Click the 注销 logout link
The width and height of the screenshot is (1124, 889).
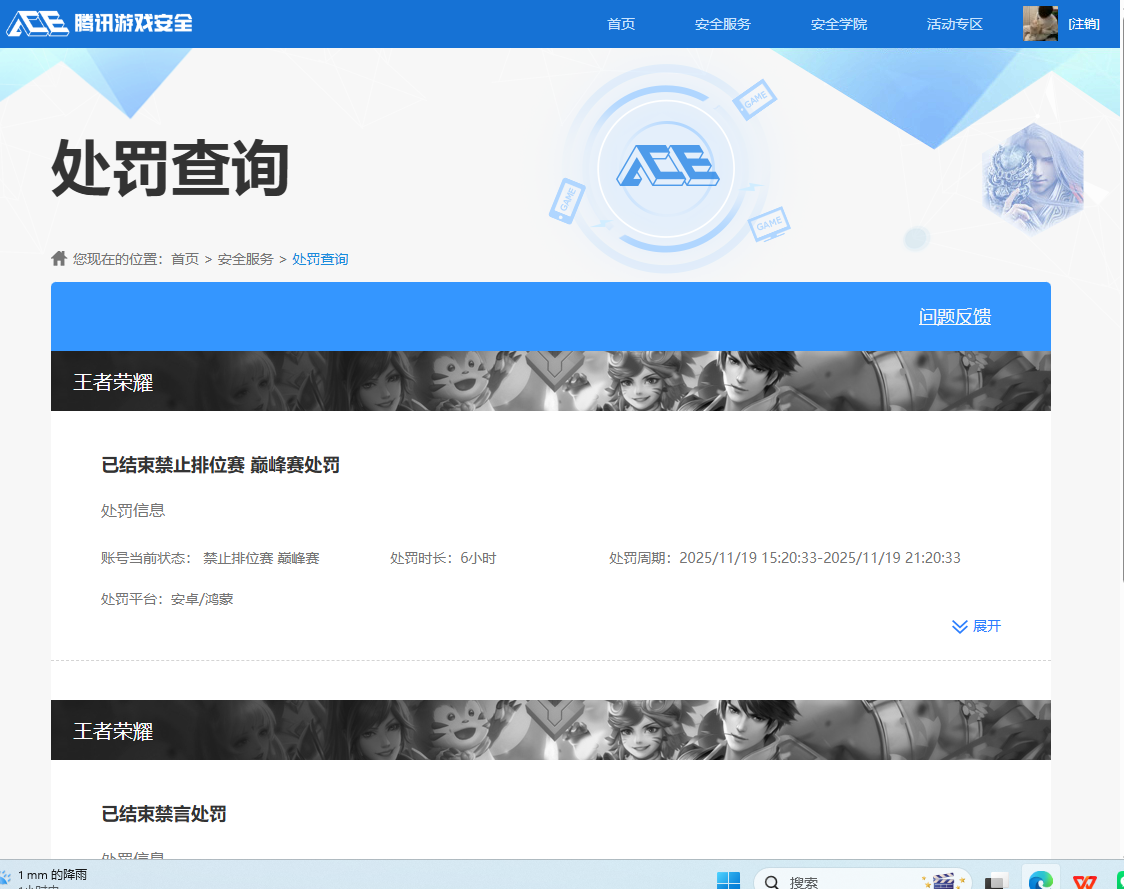tap(1084, 24)
